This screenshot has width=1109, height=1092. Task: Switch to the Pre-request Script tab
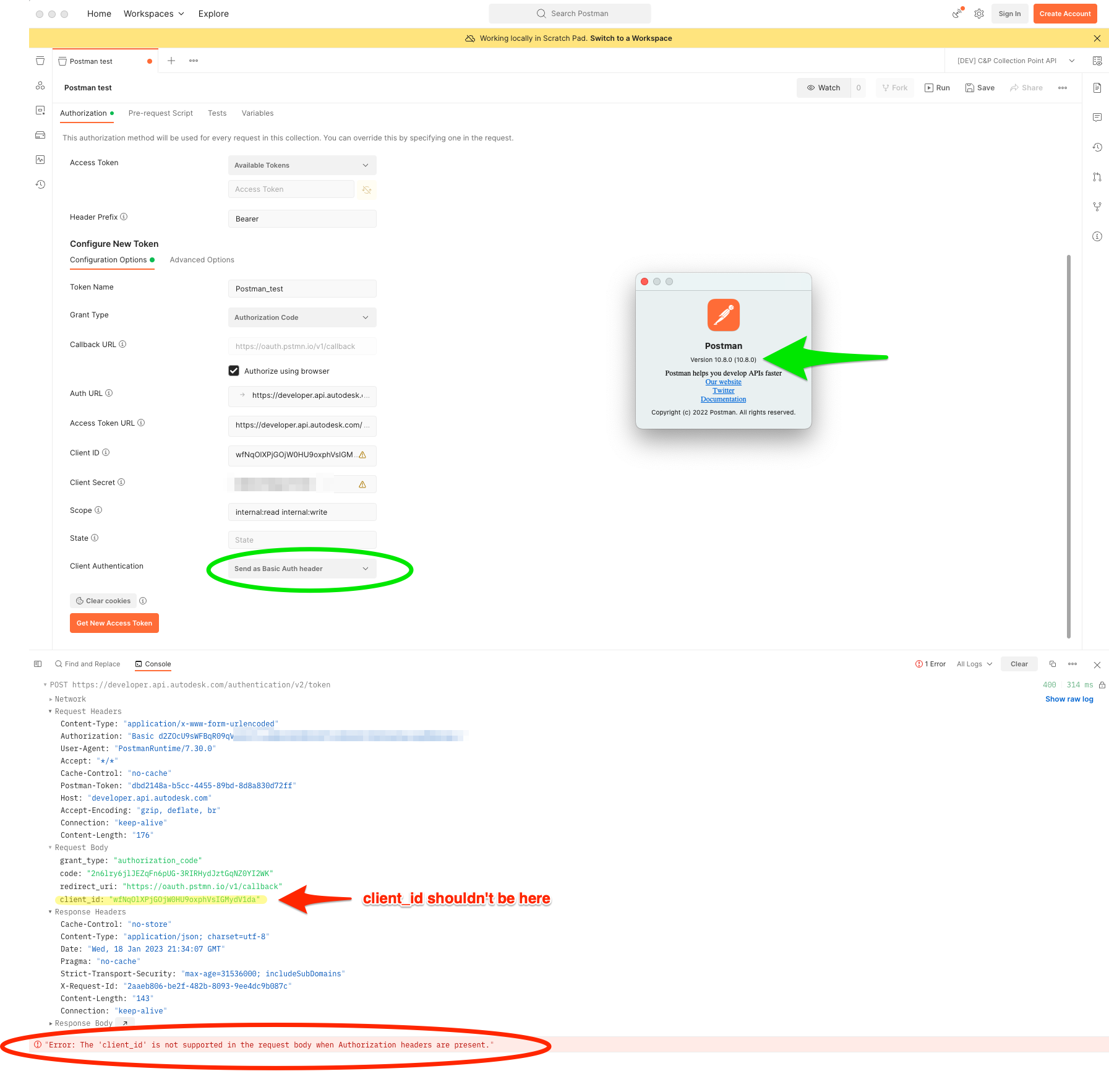click(160, 113)
